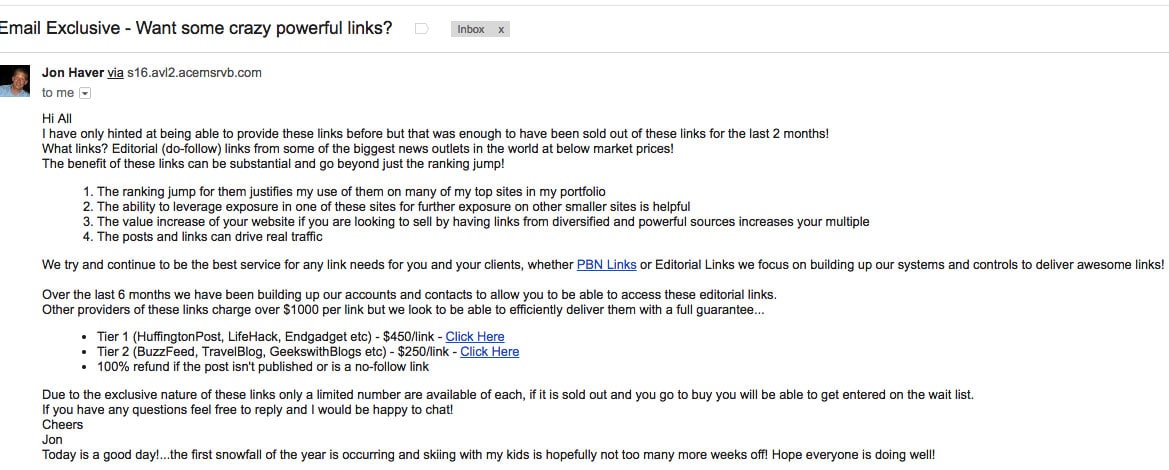
Task: Follow the Tier 2 "Click Here" link
Action: click(489, 352)
